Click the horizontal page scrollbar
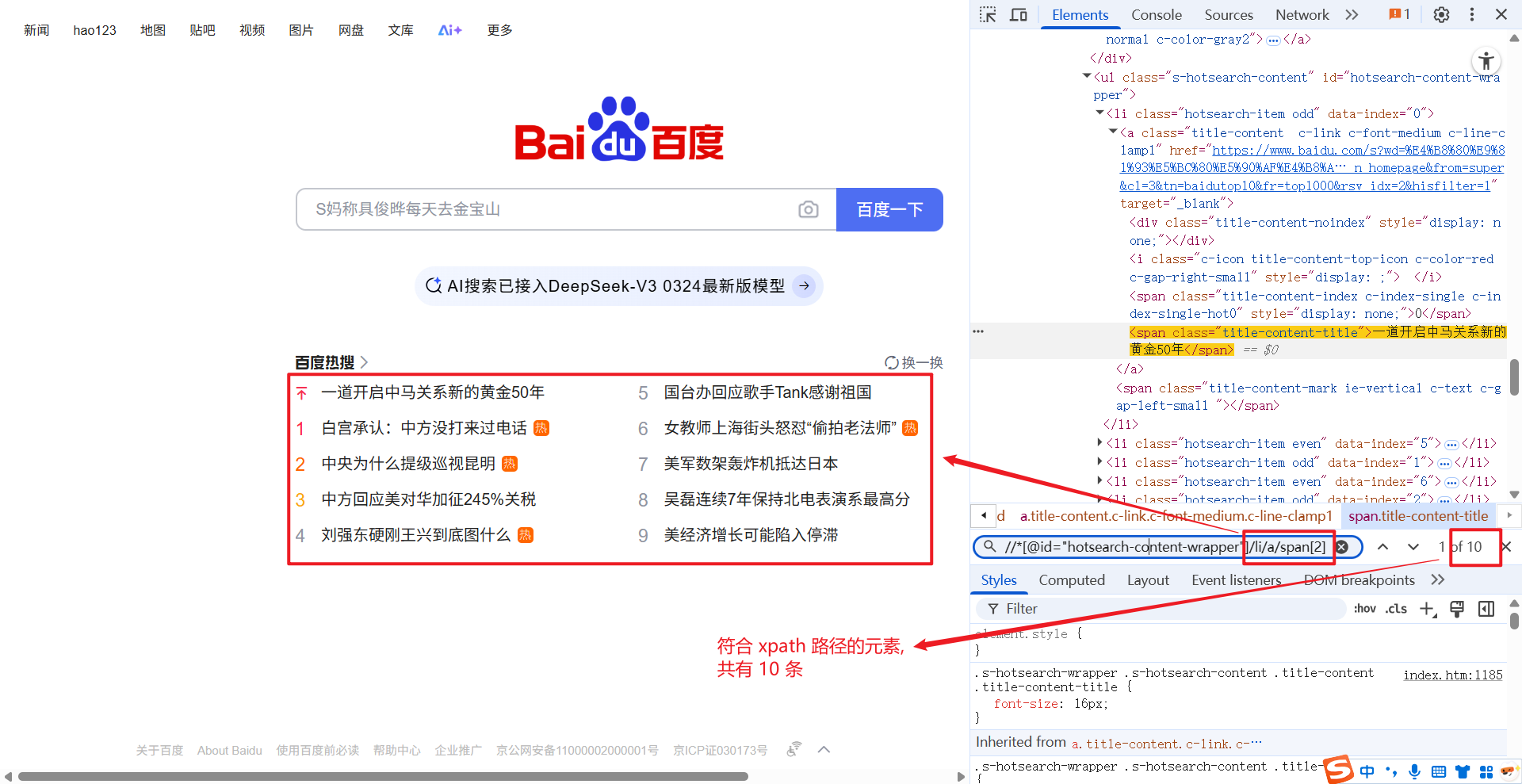The height and width of the screenshot is (784, 1522). pos(383,776)
